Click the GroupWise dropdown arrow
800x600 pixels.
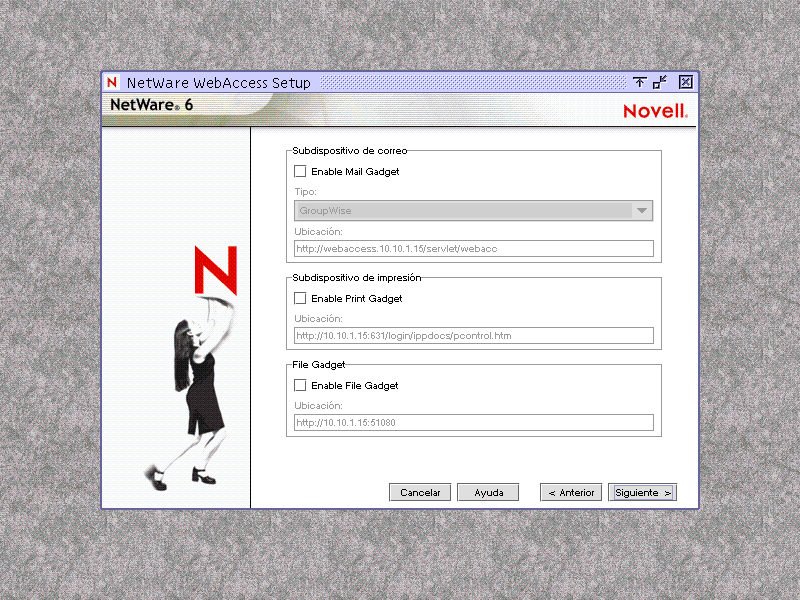pyautogui.click(x=643, y=211)
